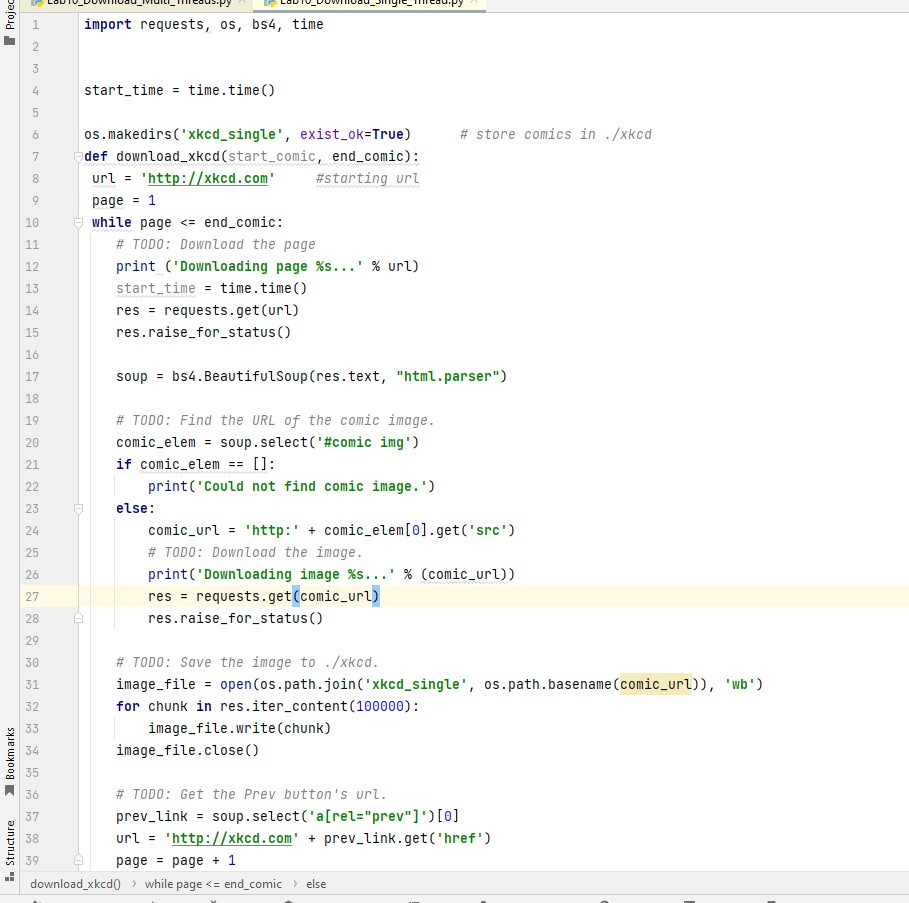Click 'image_file.write(chunk)' on line 33

point(239,729)
